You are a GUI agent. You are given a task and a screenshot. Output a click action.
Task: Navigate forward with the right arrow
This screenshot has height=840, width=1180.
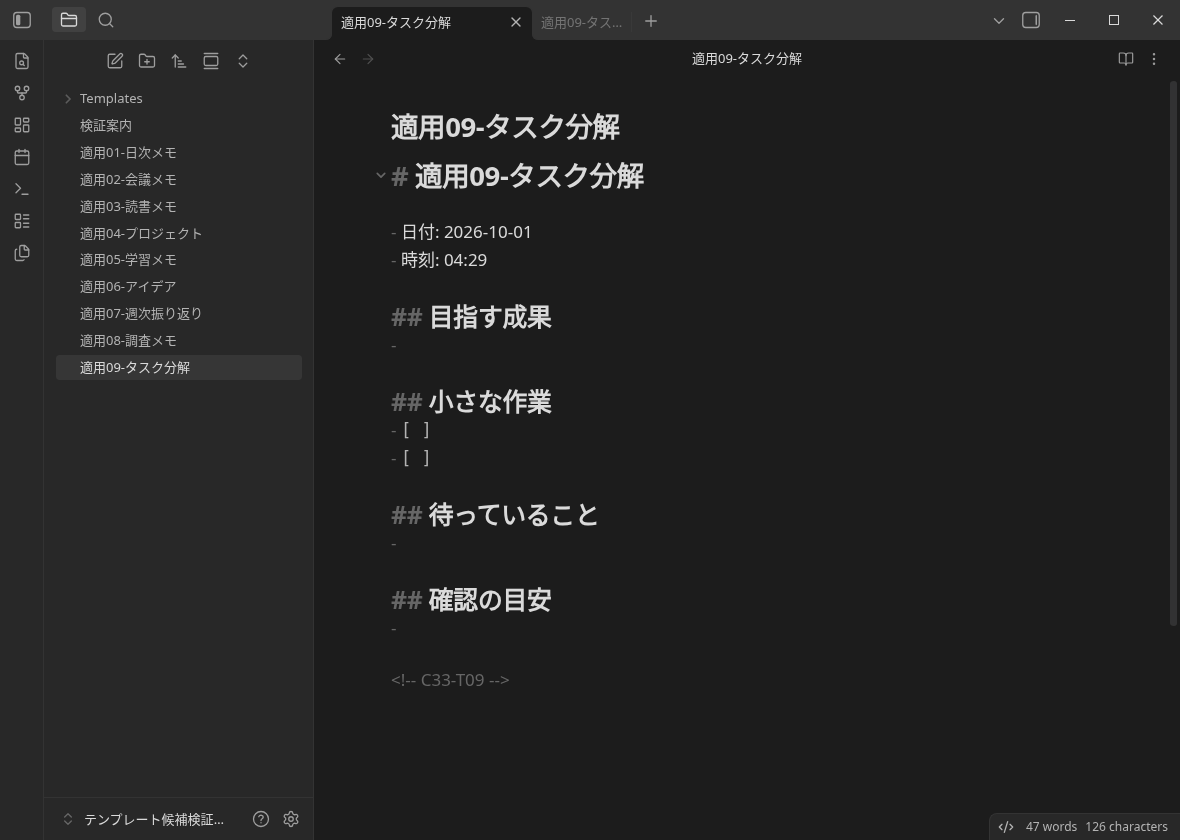[368, 59]
